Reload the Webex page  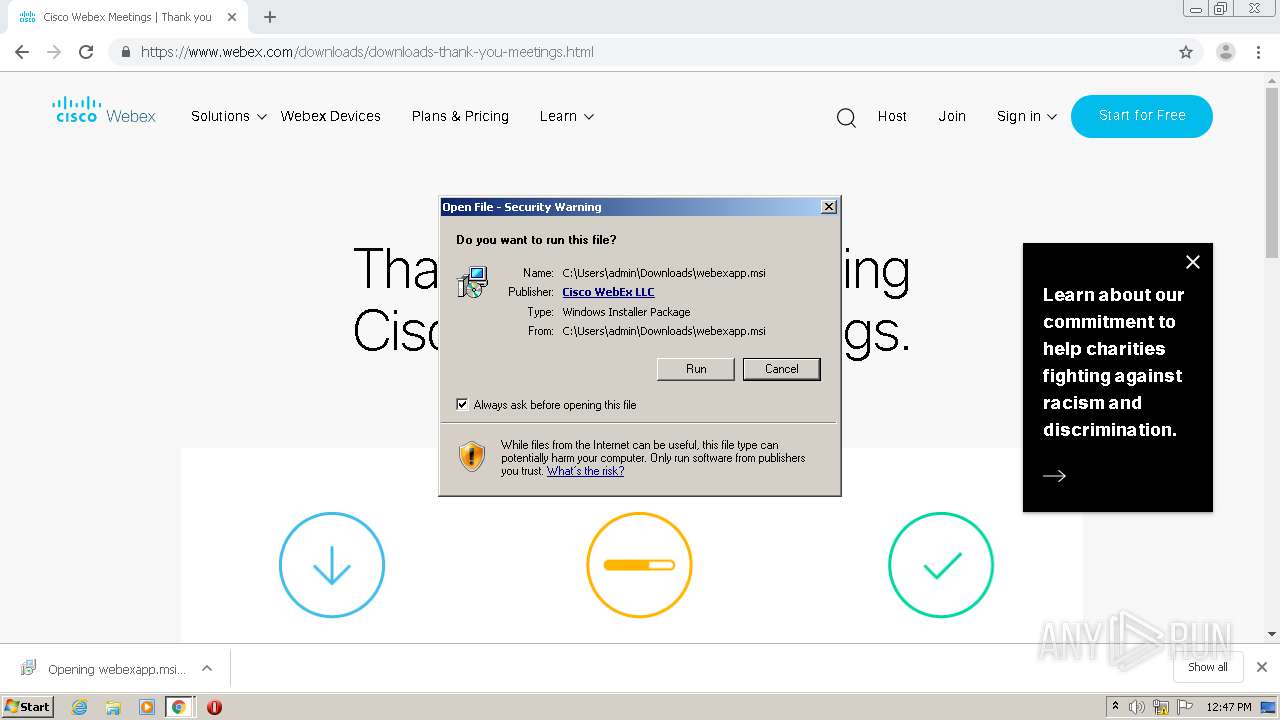click(86, 52)
